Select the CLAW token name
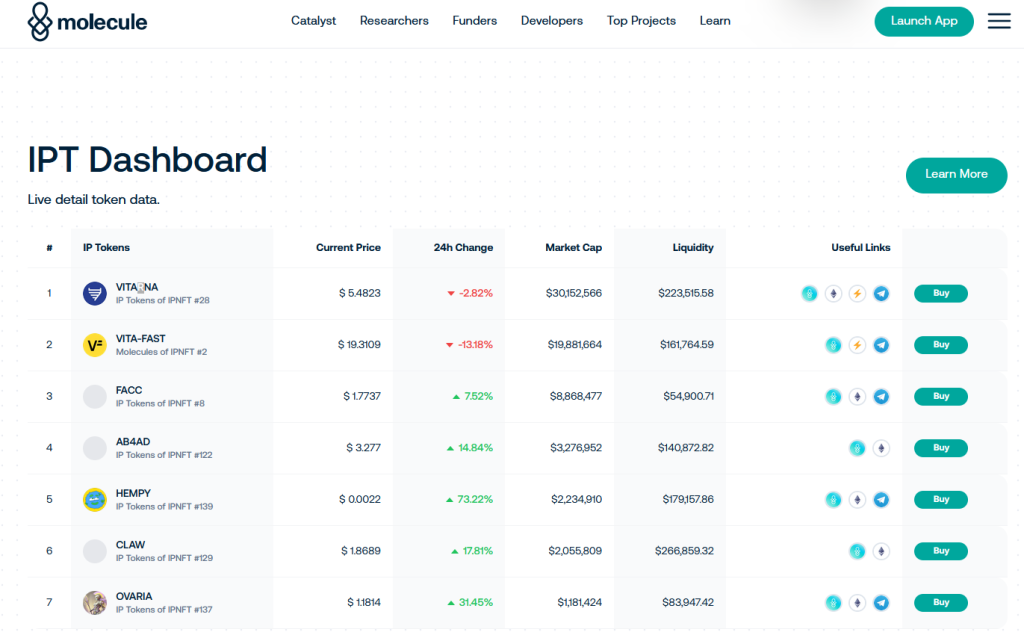Image resolution: width=1024 pixels, height=638 pixels. coord(131,545)
